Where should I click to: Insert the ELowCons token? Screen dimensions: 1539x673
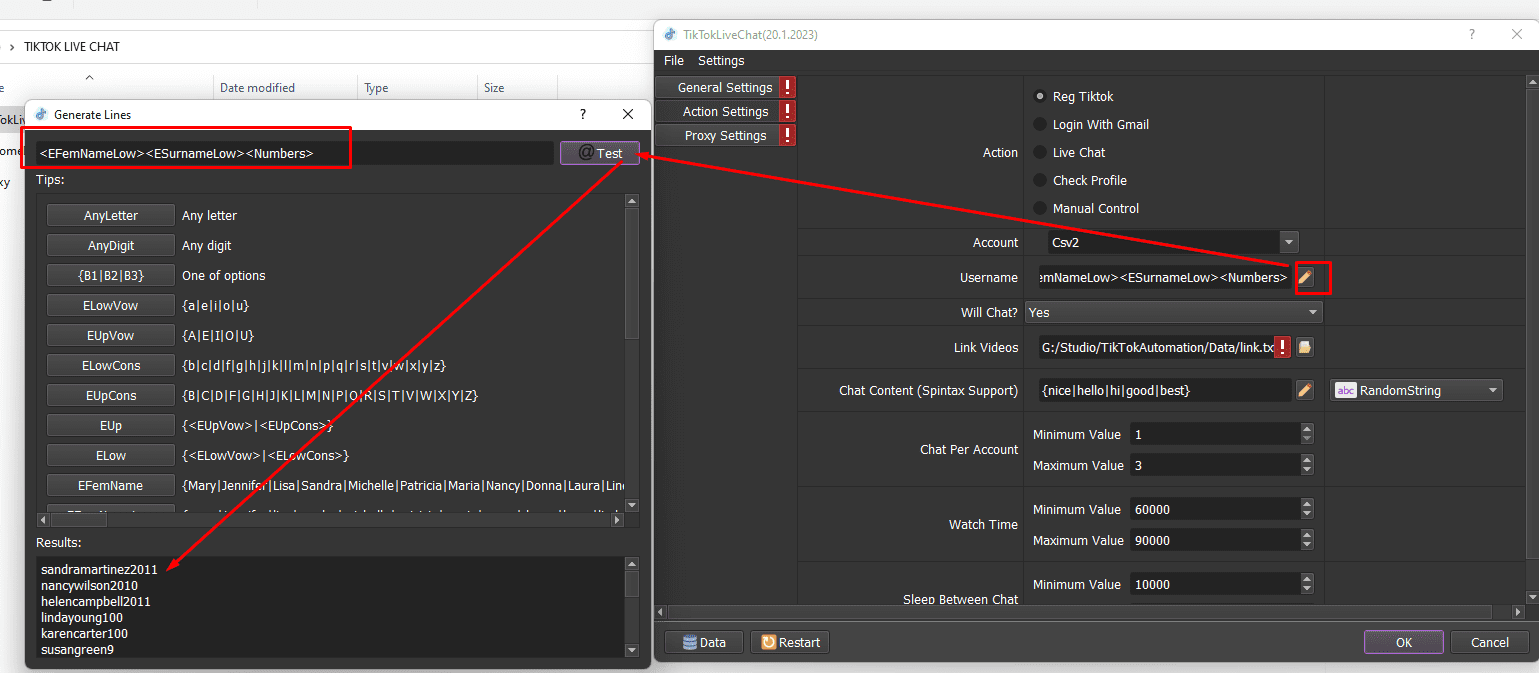pos(111,366)
